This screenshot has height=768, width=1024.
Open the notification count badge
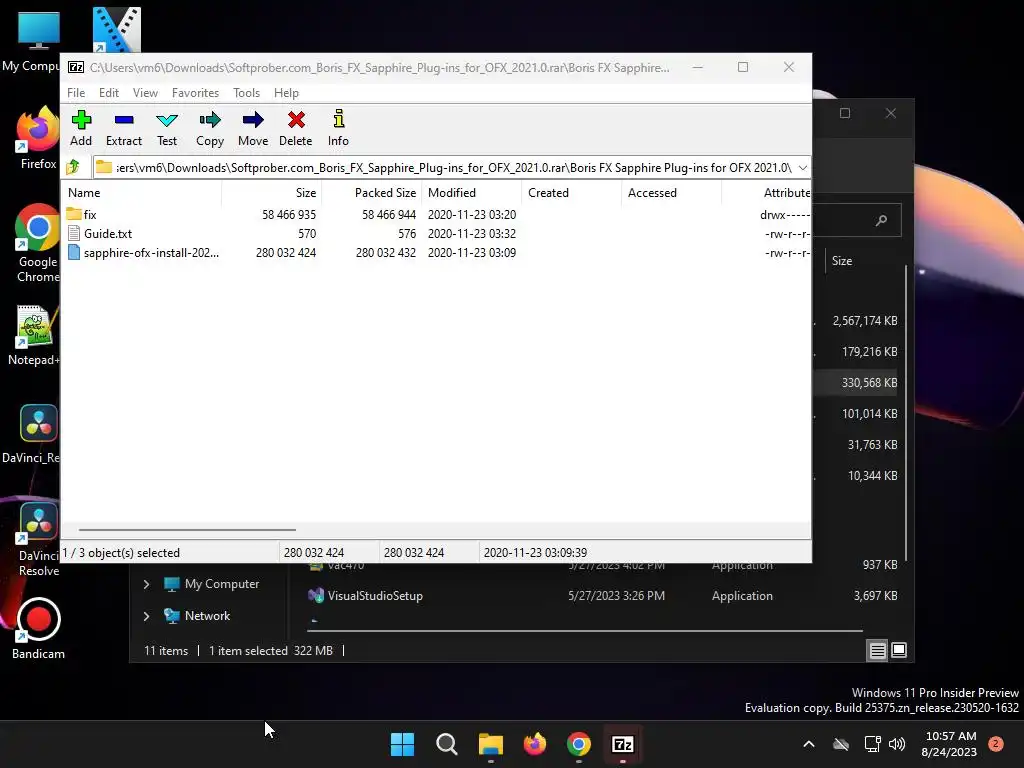(996, 744)
